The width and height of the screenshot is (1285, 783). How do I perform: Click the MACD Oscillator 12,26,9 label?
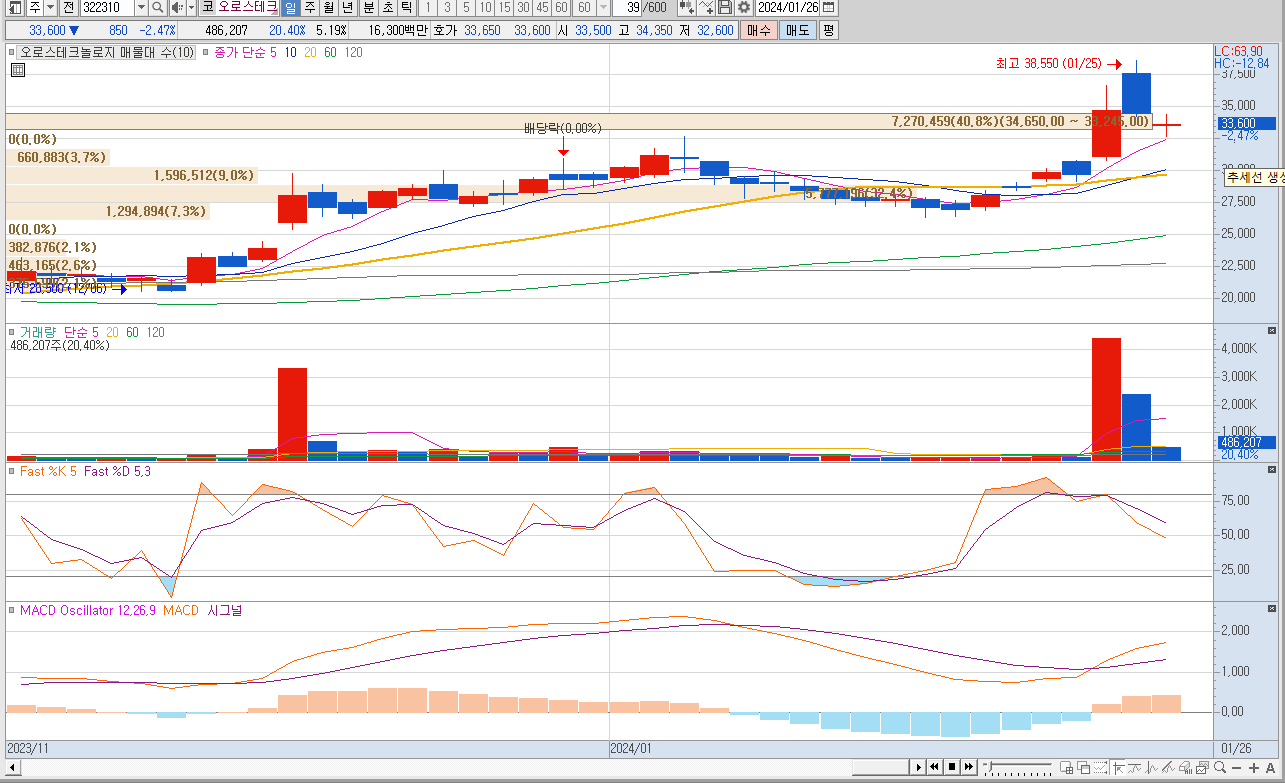pyautogui.click(x=88, y=610)
